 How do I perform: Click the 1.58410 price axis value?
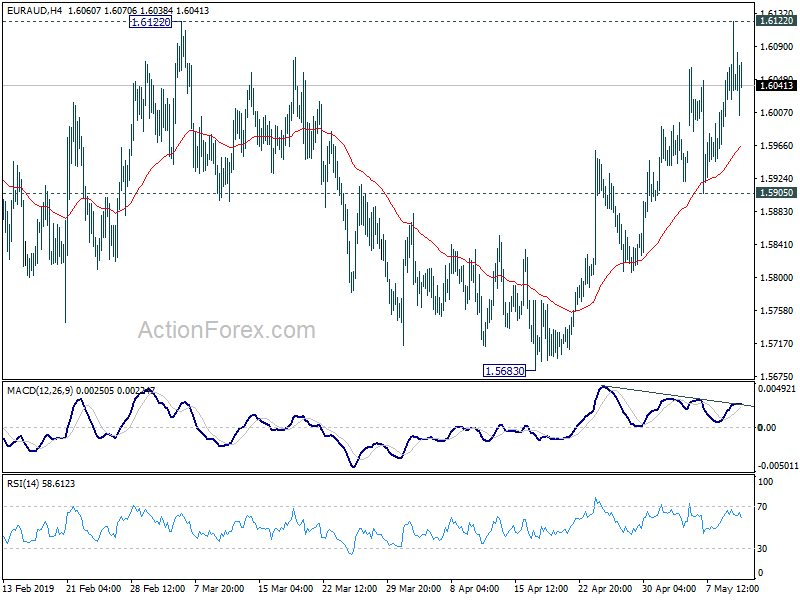(x=777, y=244)
